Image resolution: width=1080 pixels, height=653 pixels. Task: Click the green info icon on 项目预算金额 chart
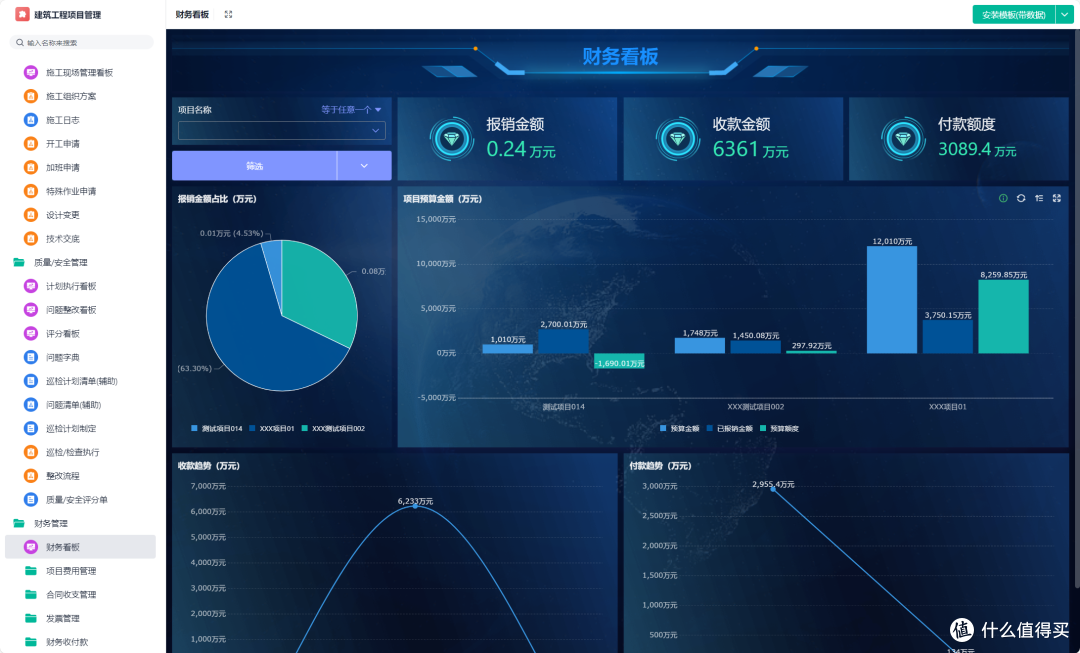coord(1003,198)
